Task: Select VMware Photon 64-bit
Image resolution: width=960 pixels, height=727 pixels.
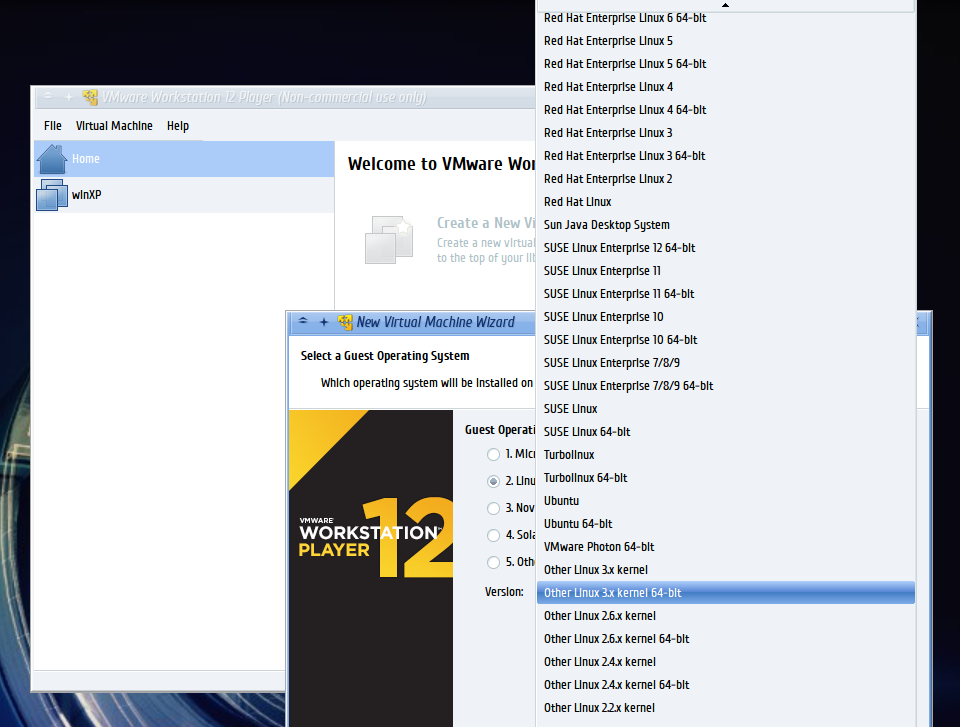Action: [726, 546]
